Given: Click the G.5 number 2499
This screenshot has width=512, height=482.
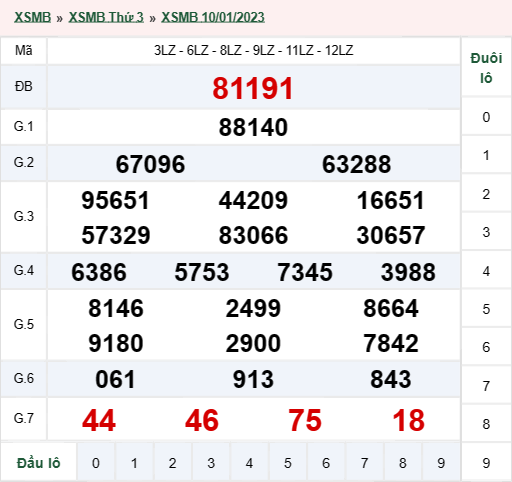Looking at the screenshot, I should click(253, 308).
